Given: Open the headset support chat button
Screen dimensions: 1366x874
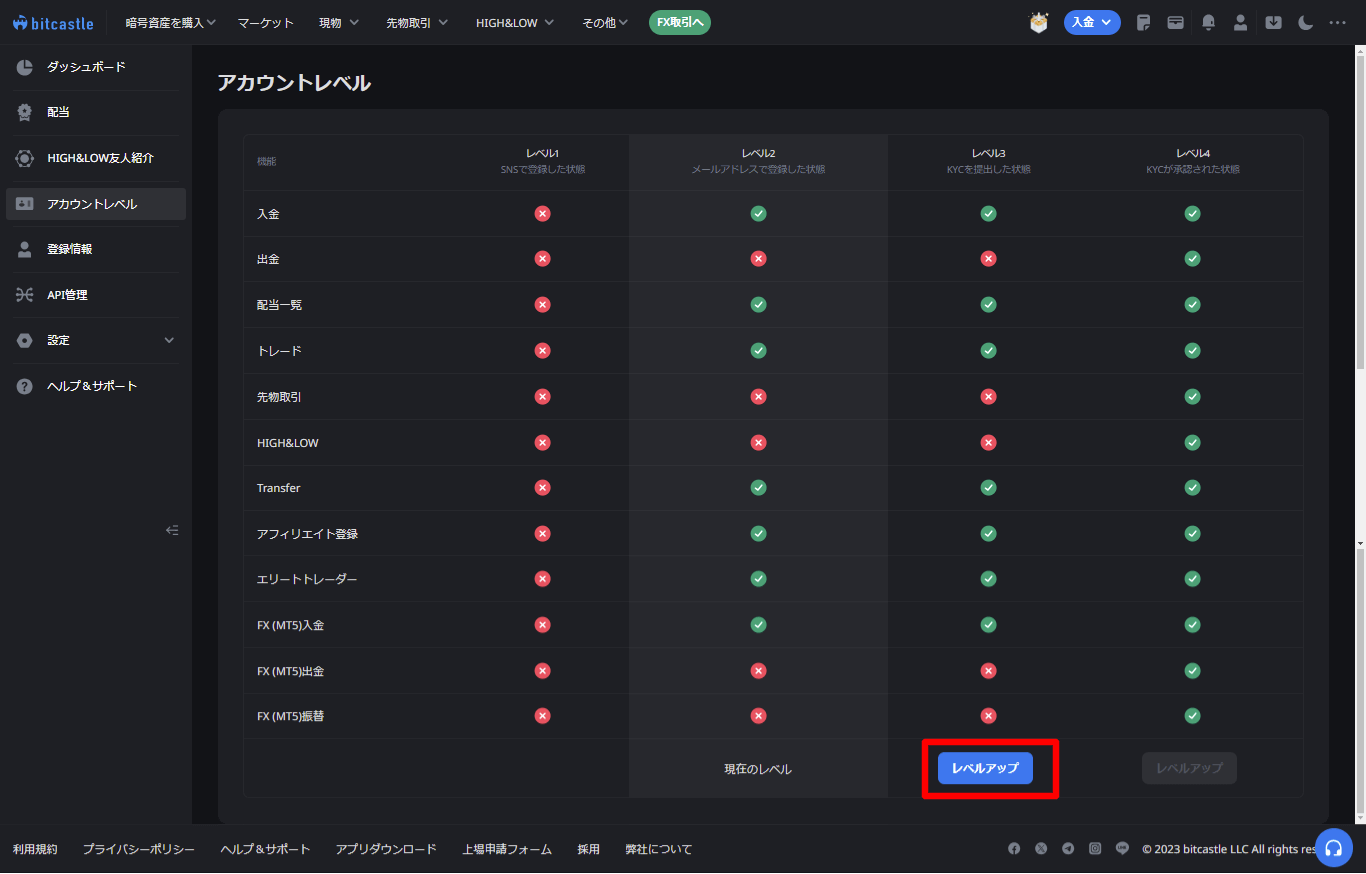Looking at the screenshot, I should tap(1333, 848).
